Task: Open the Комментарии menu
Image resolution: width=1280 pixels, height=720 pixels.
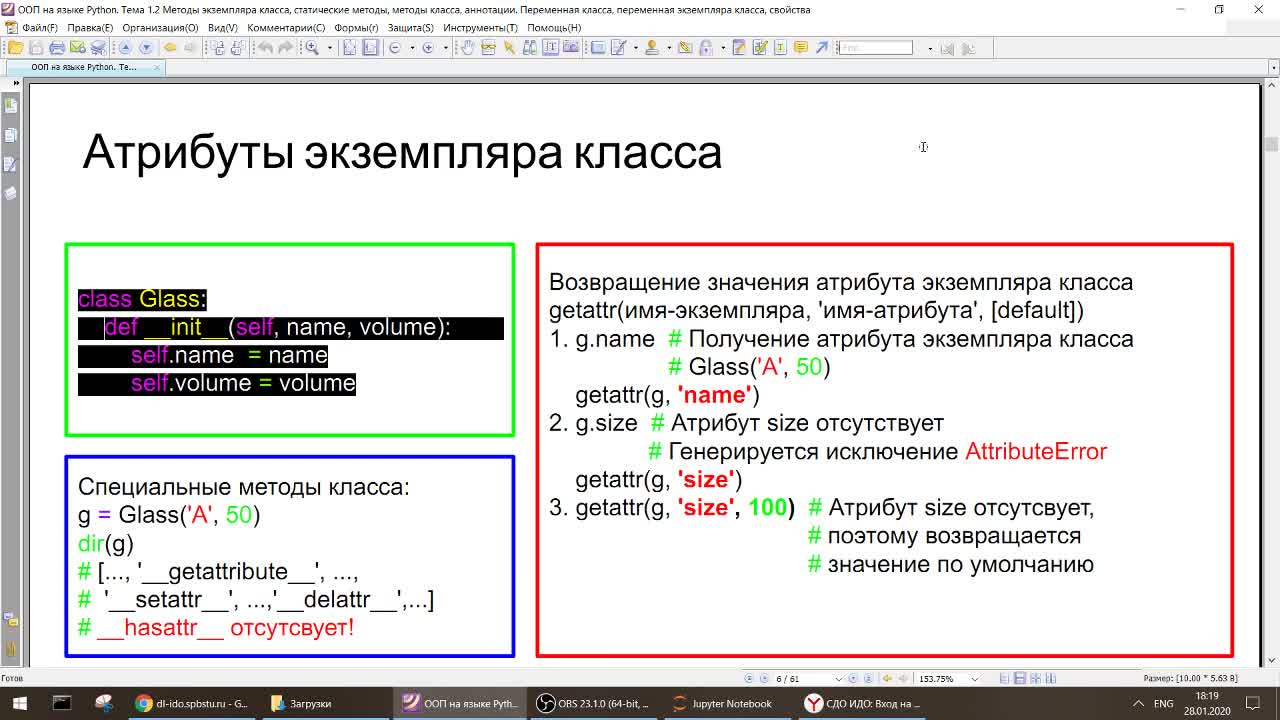Action: point(286,28)
